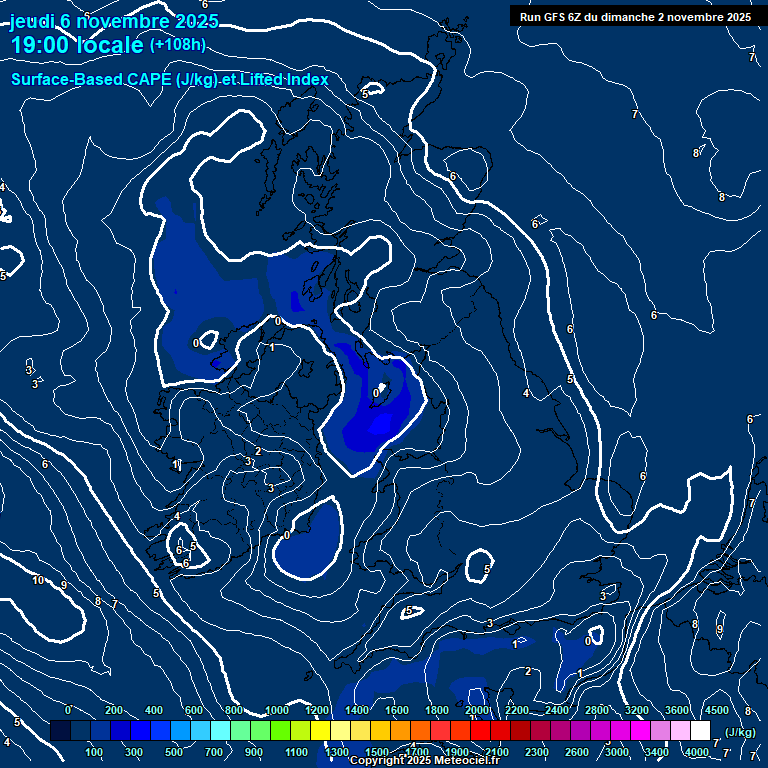Click the '700' legend value below the scale
The height and width of the screenshot is (768, 768).
[214, 752]
